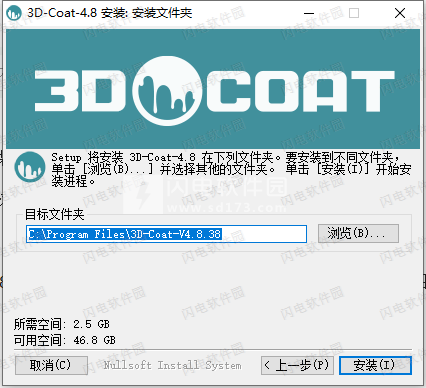The image size is (426, 388).
Task: Click the "COAT" lettering in banner
Action: click(x=301, y=91)
